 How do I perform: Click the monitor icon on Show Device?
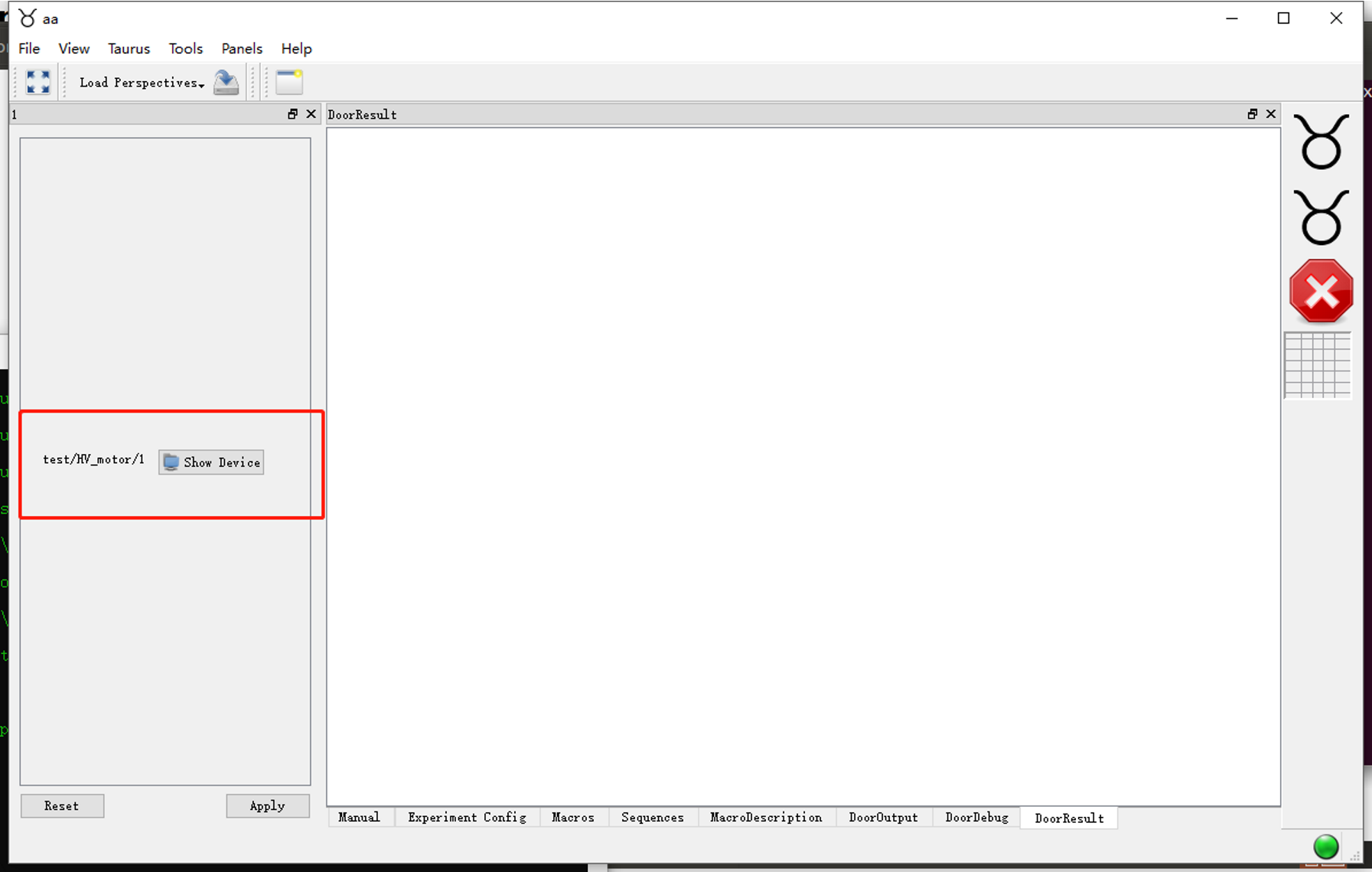pos(171,462)
